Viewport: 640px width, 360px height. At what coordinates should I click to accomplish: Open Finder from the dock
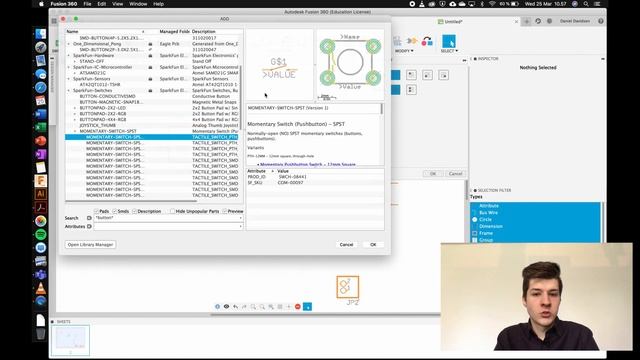click(40, 34)
